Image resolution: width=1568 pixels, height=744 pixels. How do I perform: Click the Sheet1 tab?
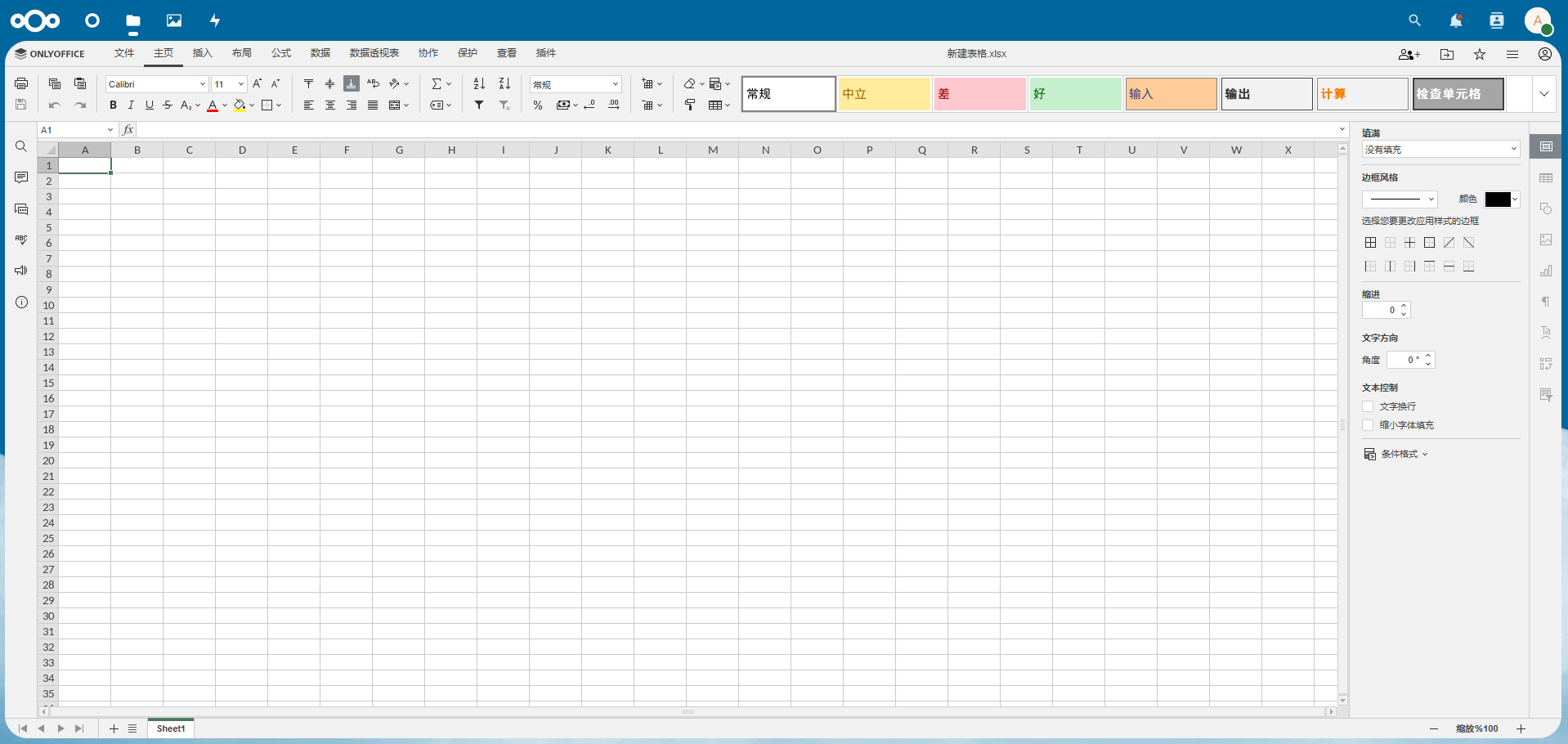click(x=171, y=728)
